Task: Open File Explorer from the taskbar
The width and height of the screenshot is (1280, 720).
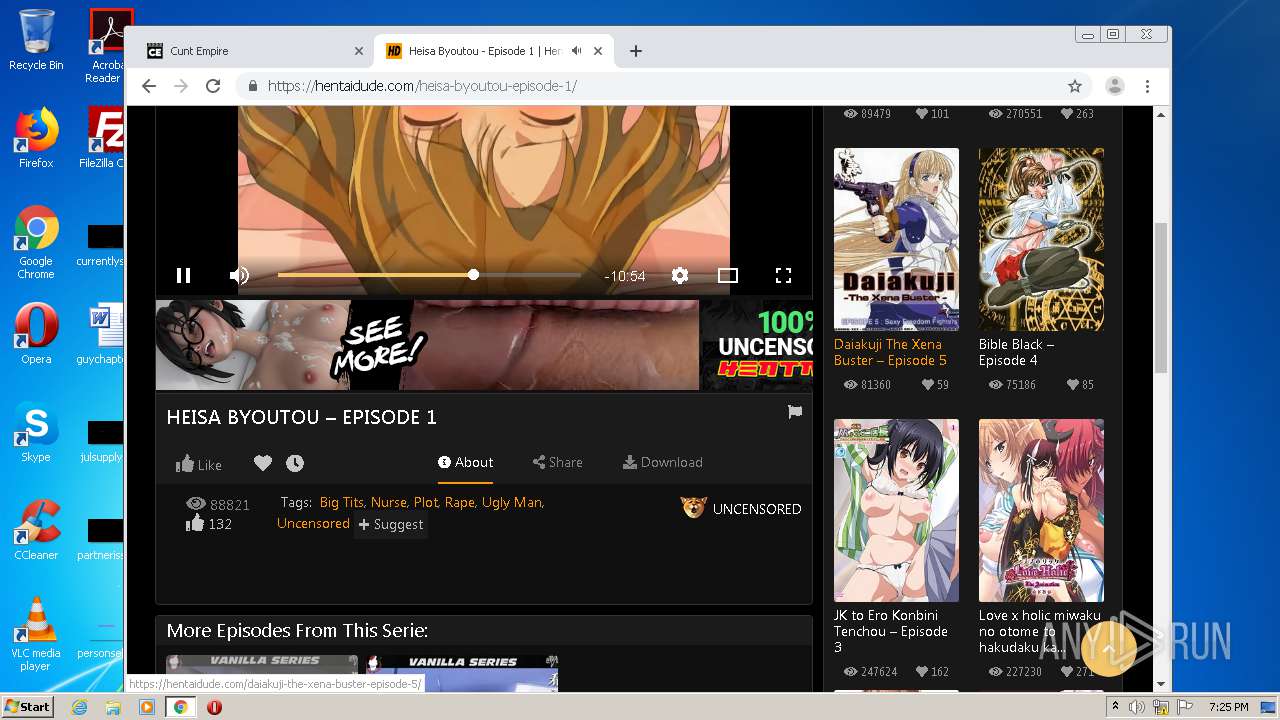Action: [113, 707]
